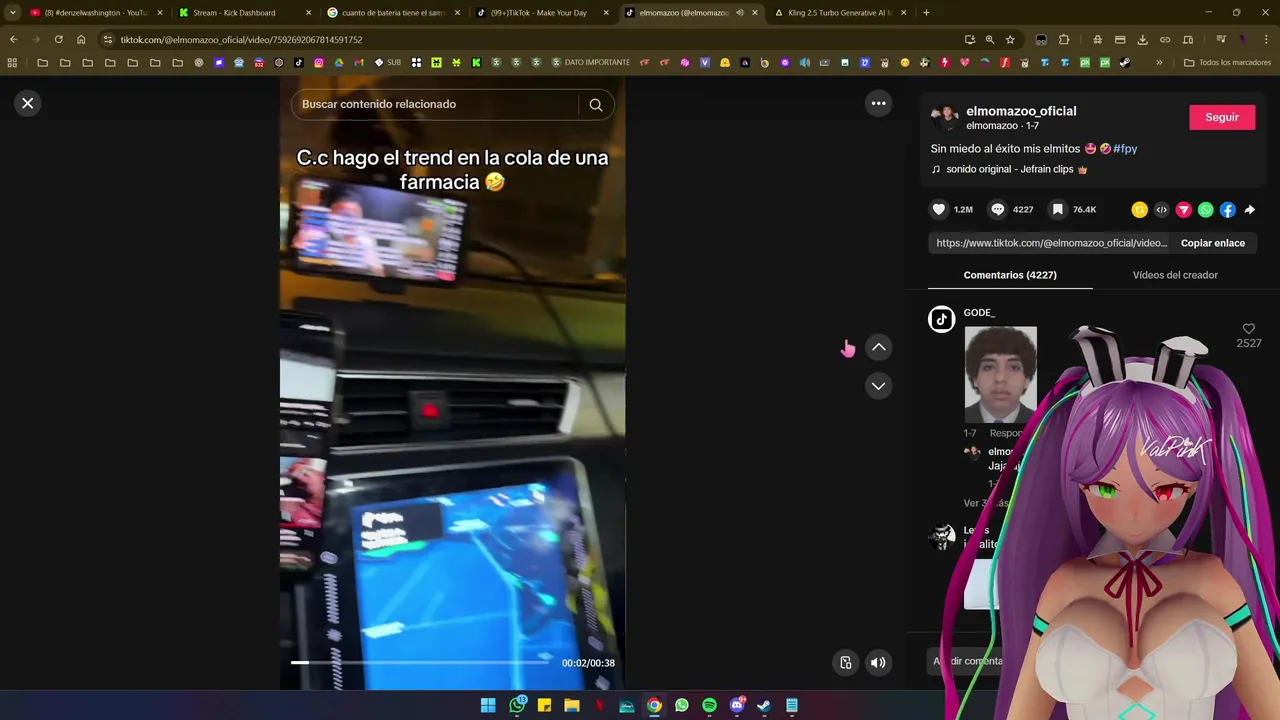This screenshot has width=1280, height=720.
Task: Open GODE_ comment image thumbnail
Action: click(1000, 375)
